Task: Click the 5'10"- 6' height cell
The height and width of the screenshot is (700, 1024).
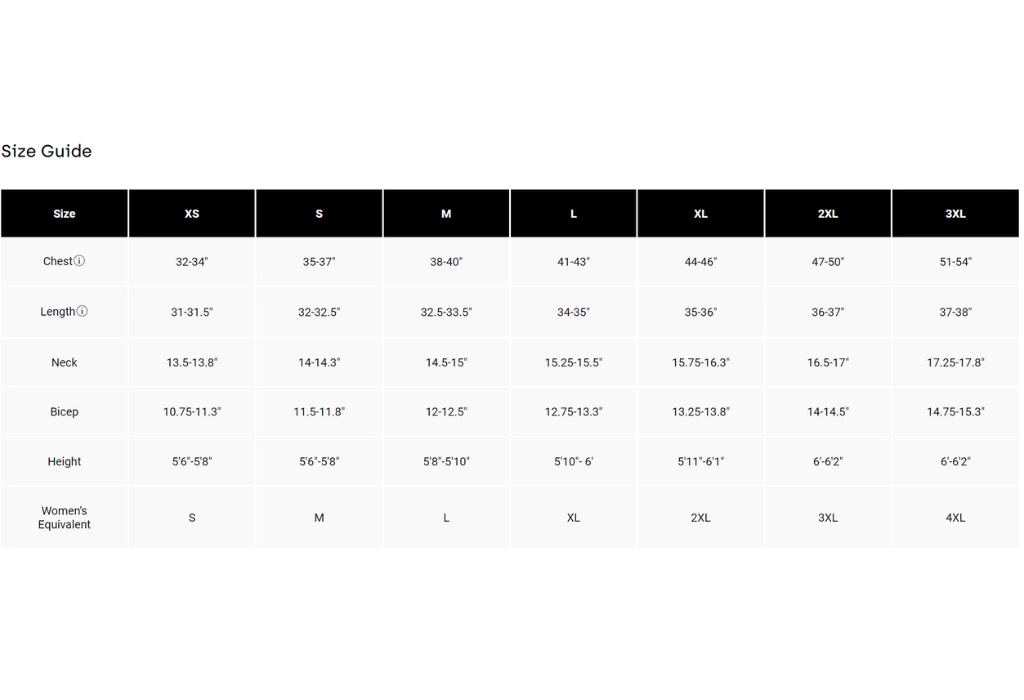Action: (573, 462)
